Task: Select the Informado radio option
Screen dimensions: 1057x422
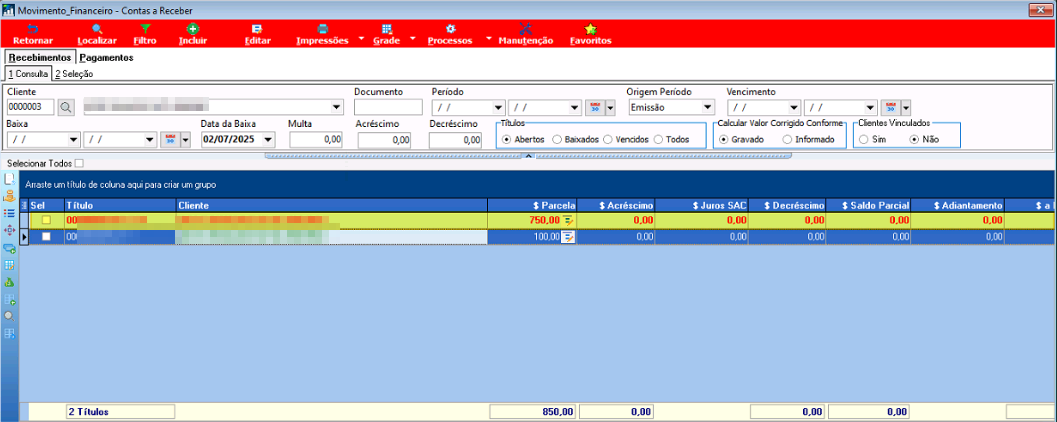Action: click(787, 139)
